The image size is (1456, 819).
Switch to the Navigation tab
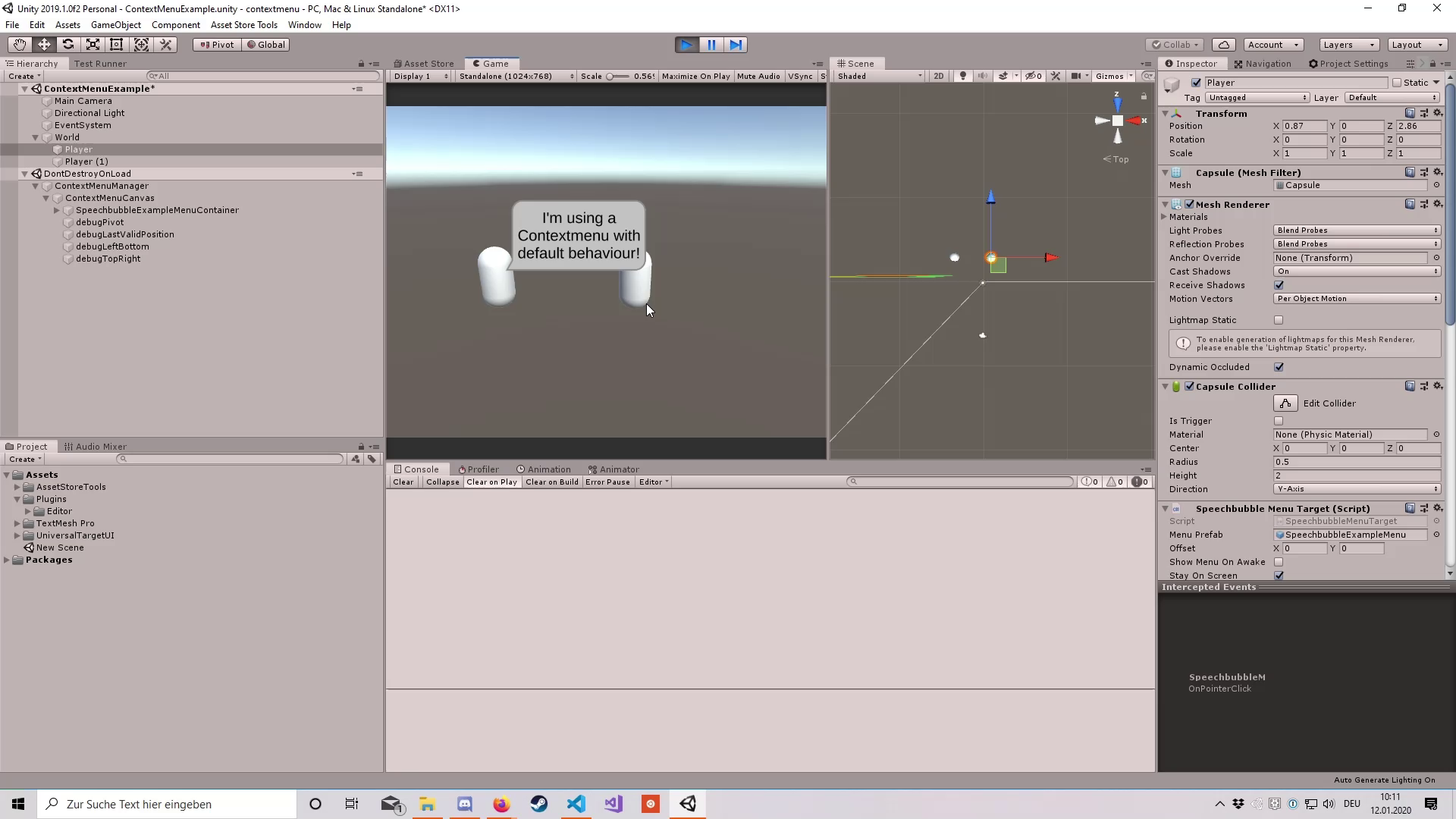[1262, 64]
